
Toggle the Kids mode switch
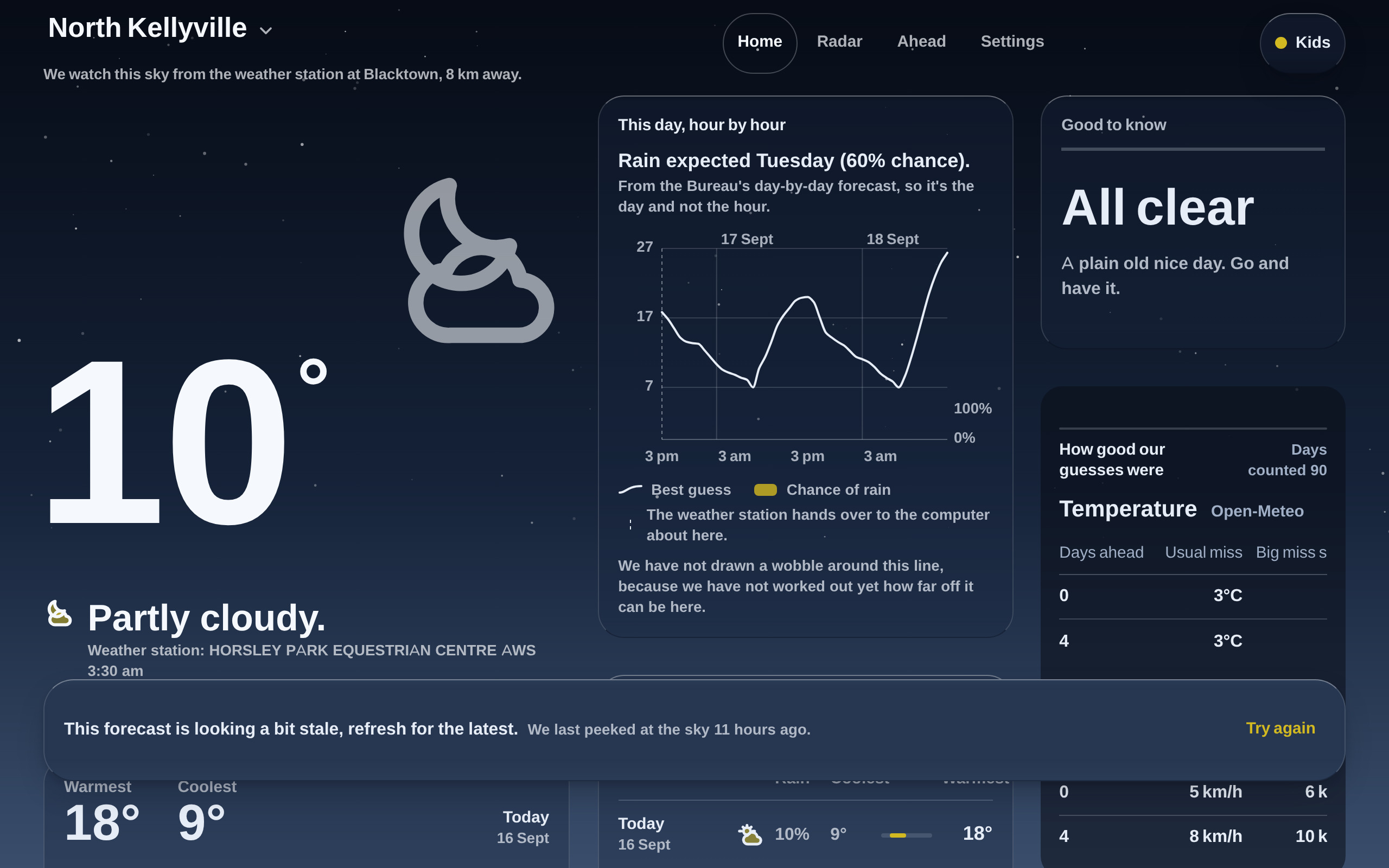(x=1302, y=42)
